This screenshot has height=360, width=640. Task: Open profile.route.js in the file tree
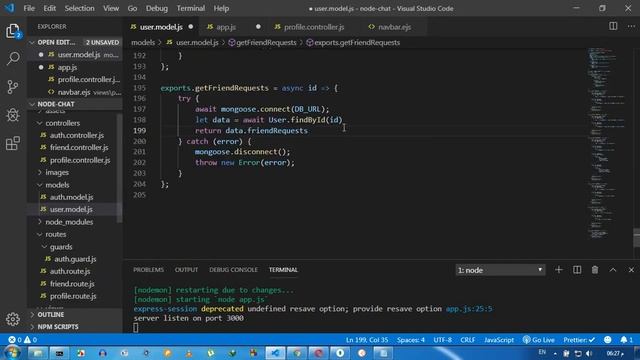pyautogui.click(x=73, y=296)
